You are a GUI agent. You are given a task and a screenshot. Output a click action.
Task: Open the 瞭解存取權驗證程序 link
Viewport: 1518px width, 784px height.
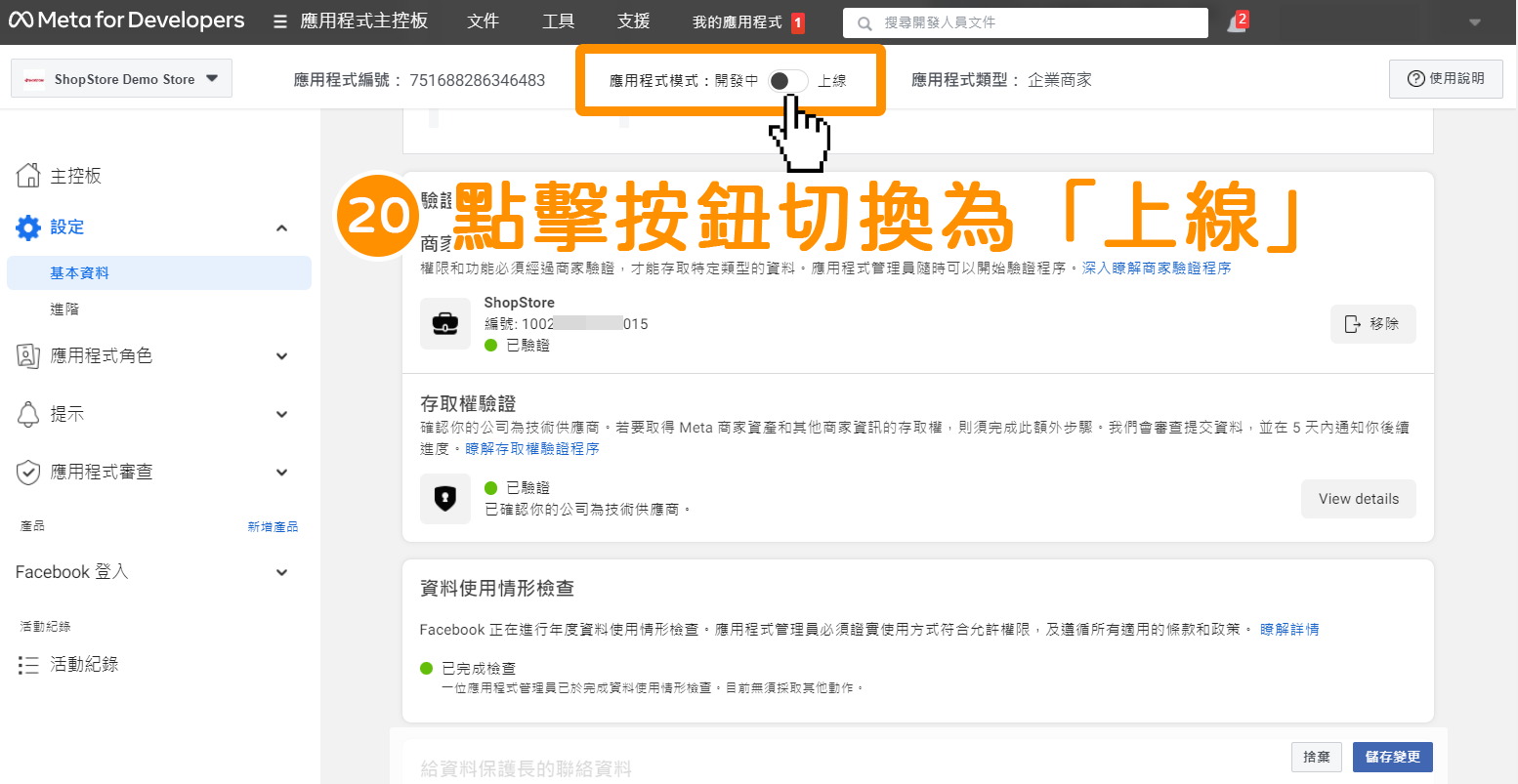(532, 449)
